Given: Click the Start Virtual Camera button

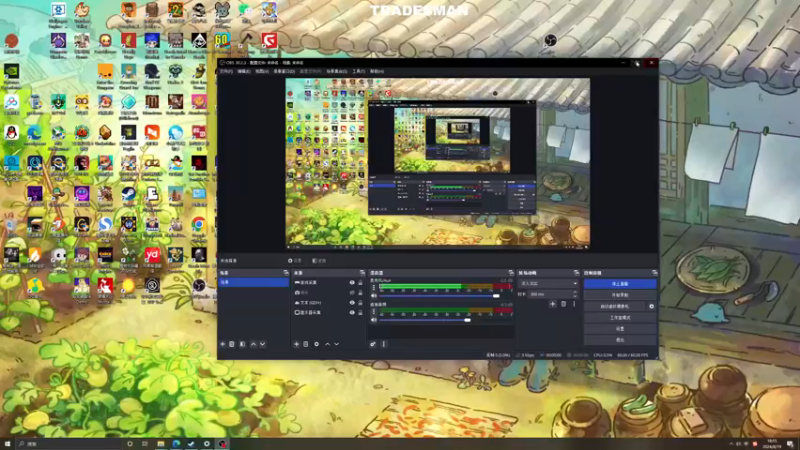Looking at the screenshot, I should coord(615,307).
